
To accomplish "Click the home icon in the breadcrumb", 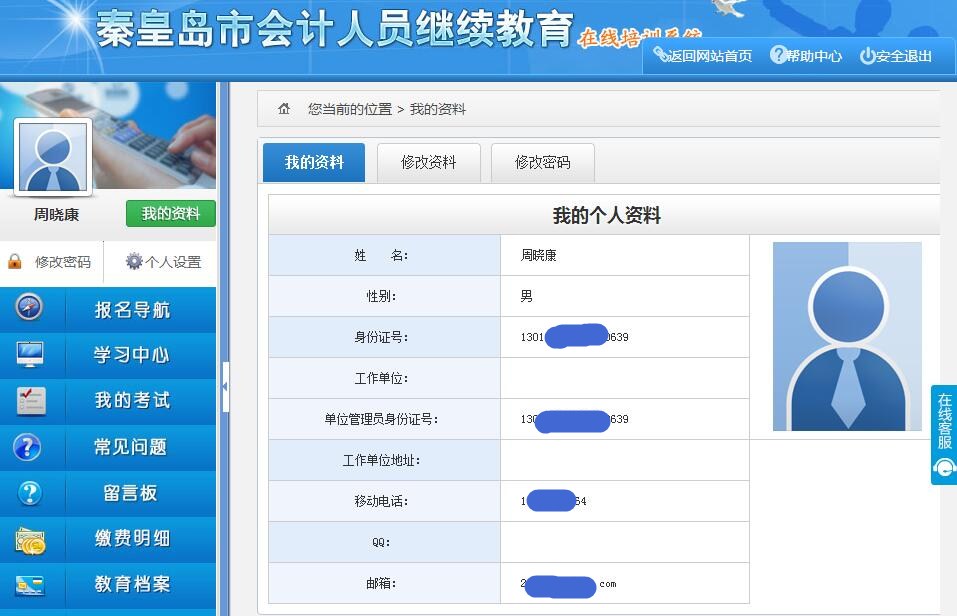I will click(x=284, y=109).
